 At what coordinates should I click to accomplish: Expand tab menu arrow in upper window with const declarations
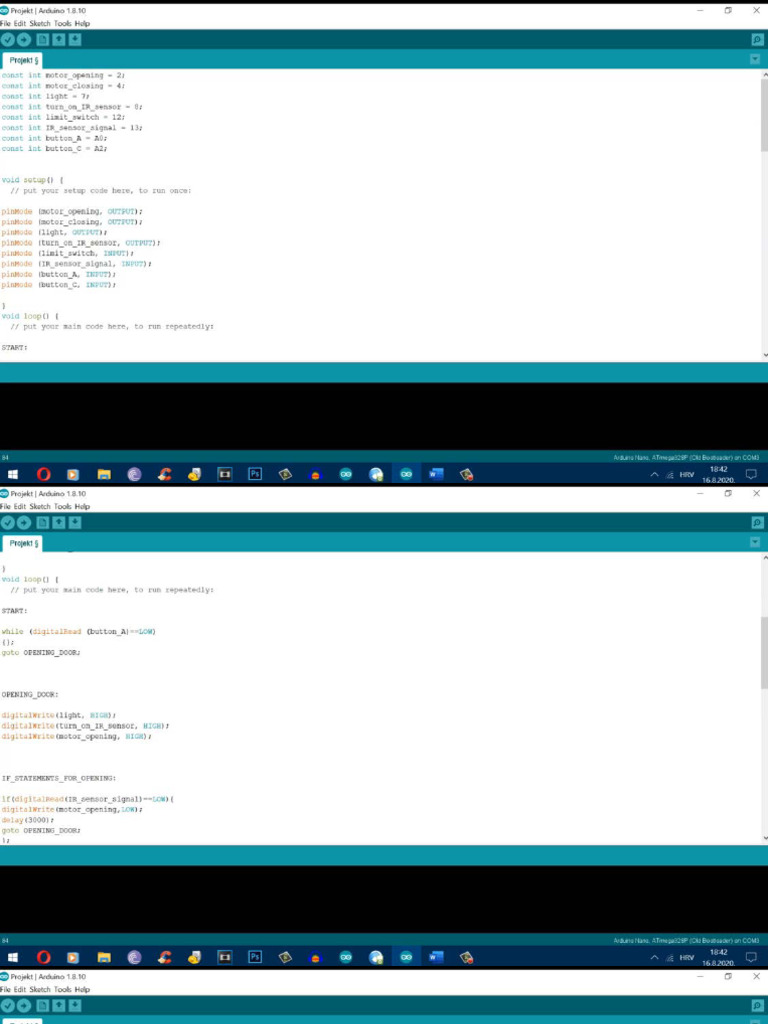(x=755, y=59)
